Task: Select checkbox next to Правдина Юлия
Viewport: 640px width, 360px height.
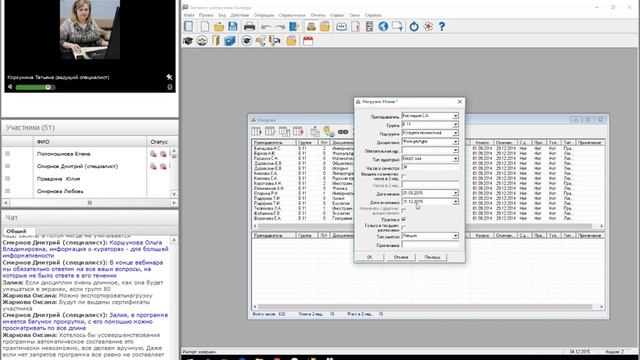Action: 7,178
